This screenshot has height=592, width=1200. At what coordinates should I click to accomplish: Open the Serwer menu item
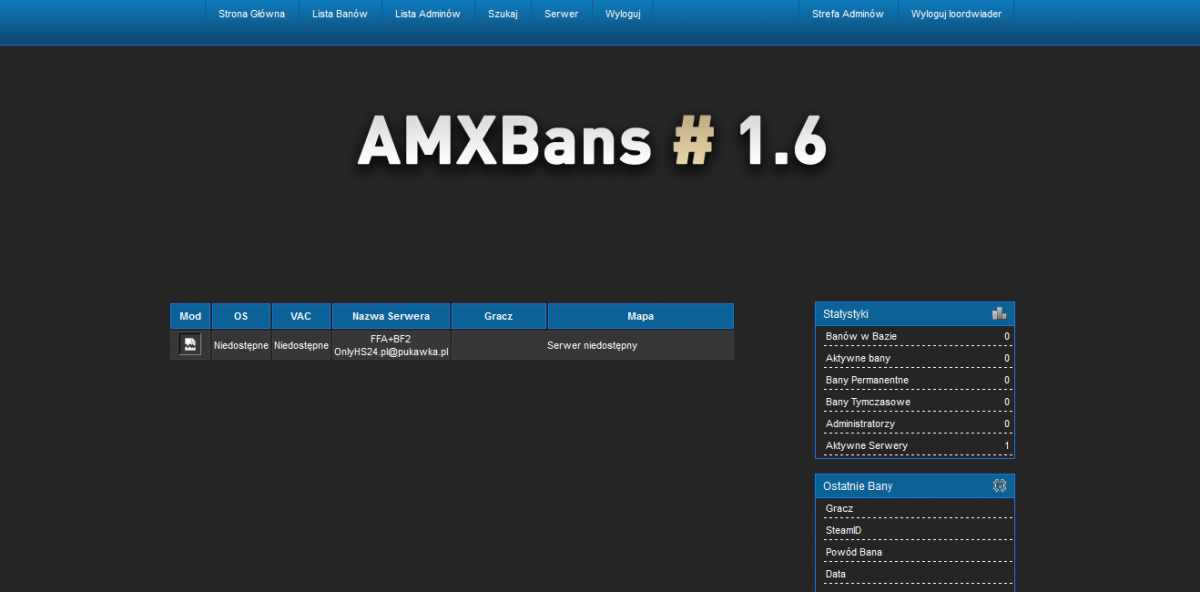tap(561, 14)
